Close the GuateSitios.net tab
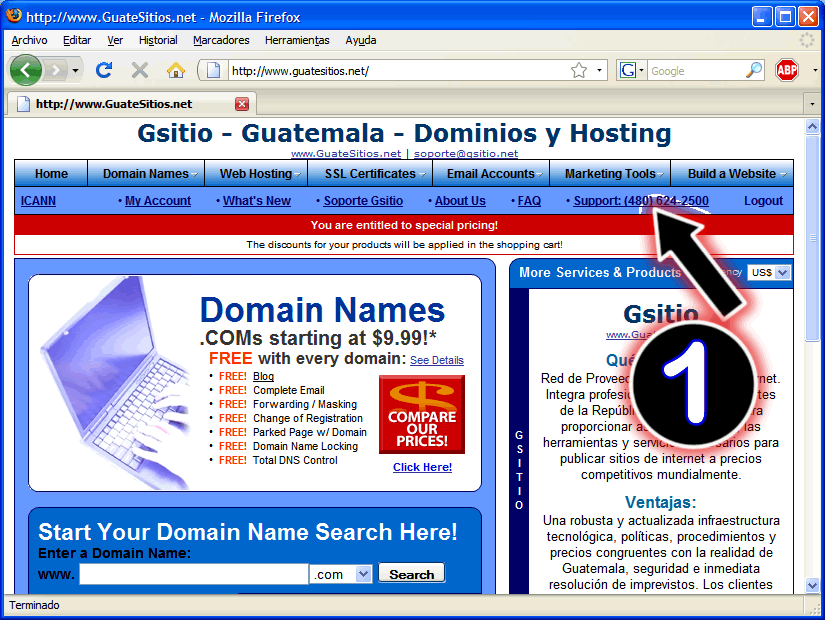Viewport: 825px width, 620px height. tap(242, 104)
